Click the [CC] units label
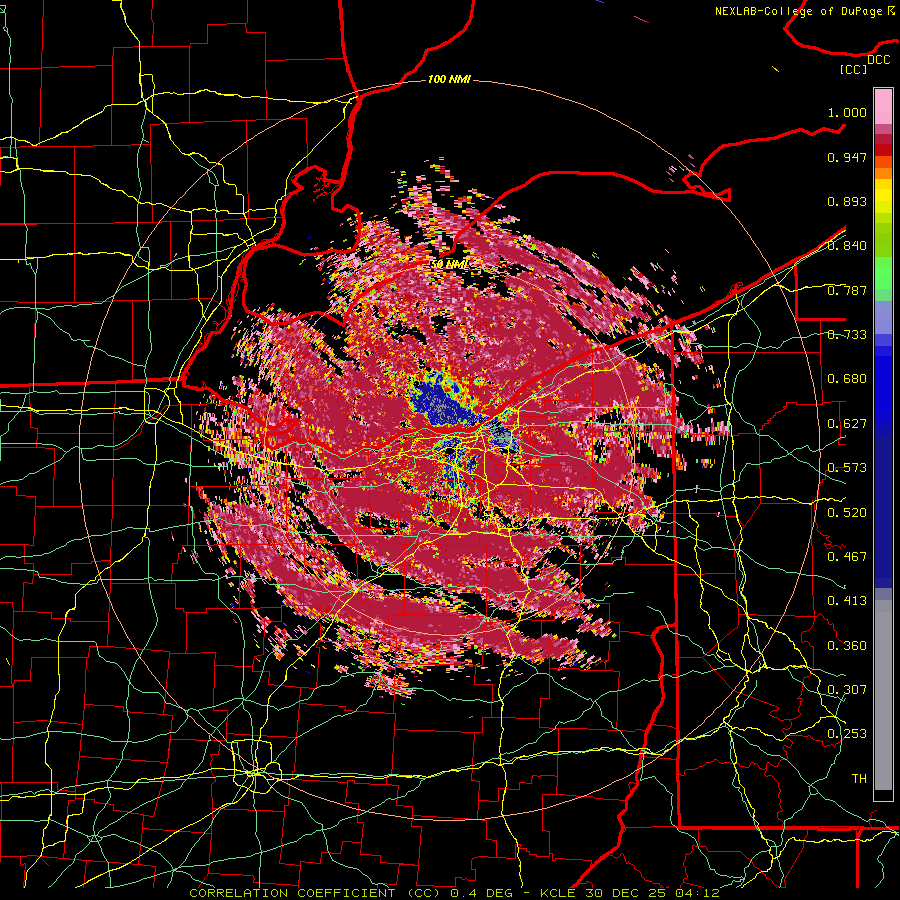This screenshot has height=900, width=900. (854, 69)
